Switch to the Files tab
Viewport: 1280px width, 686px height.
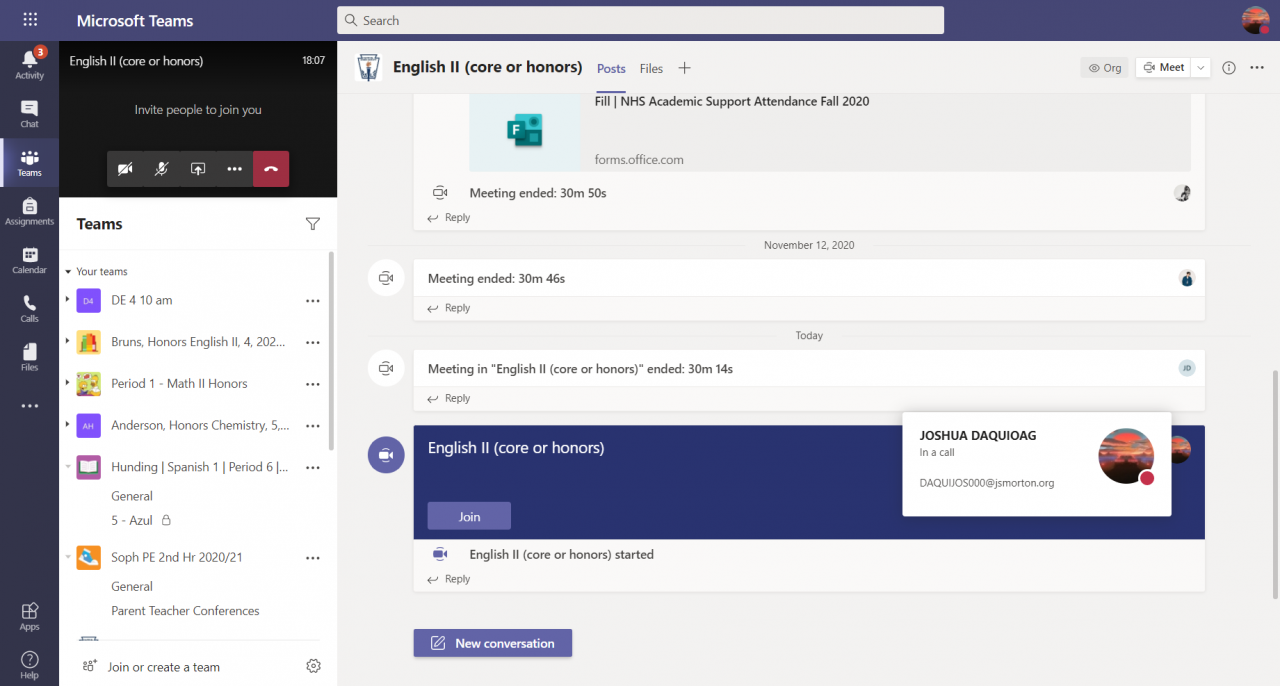click(651, 68)
